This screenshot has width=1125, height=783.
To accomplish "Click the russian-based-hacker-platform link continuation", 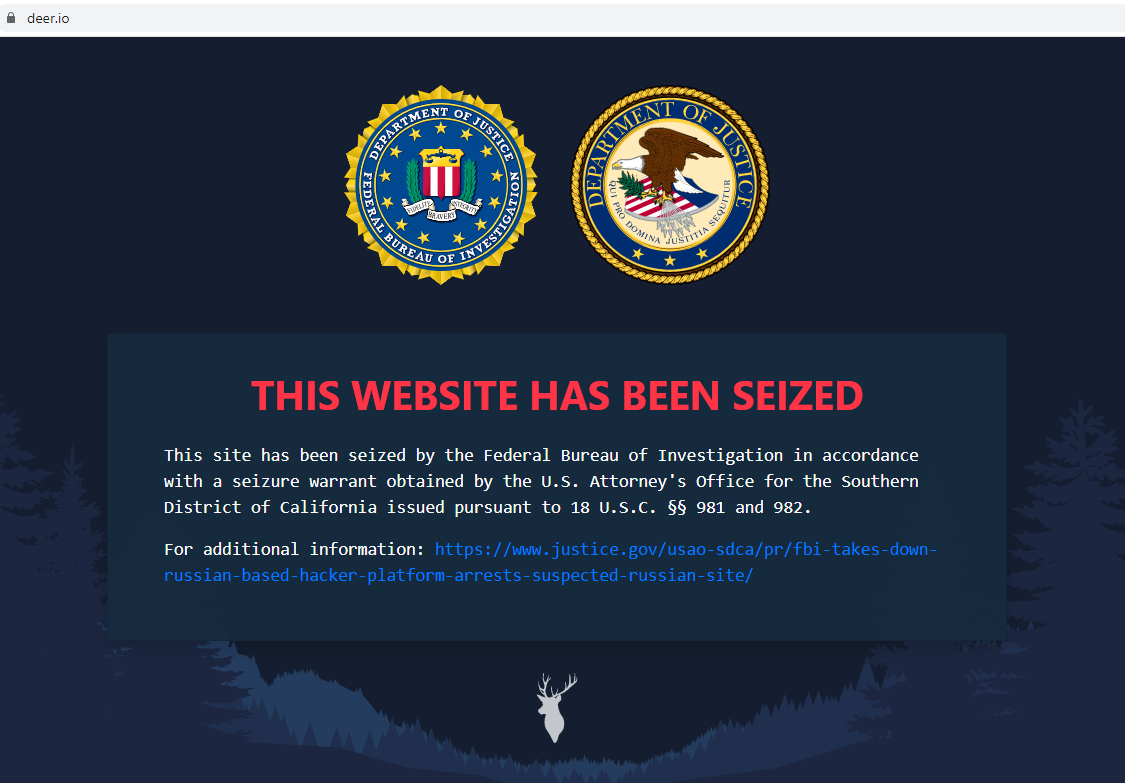I will click(x=458, y=576).
